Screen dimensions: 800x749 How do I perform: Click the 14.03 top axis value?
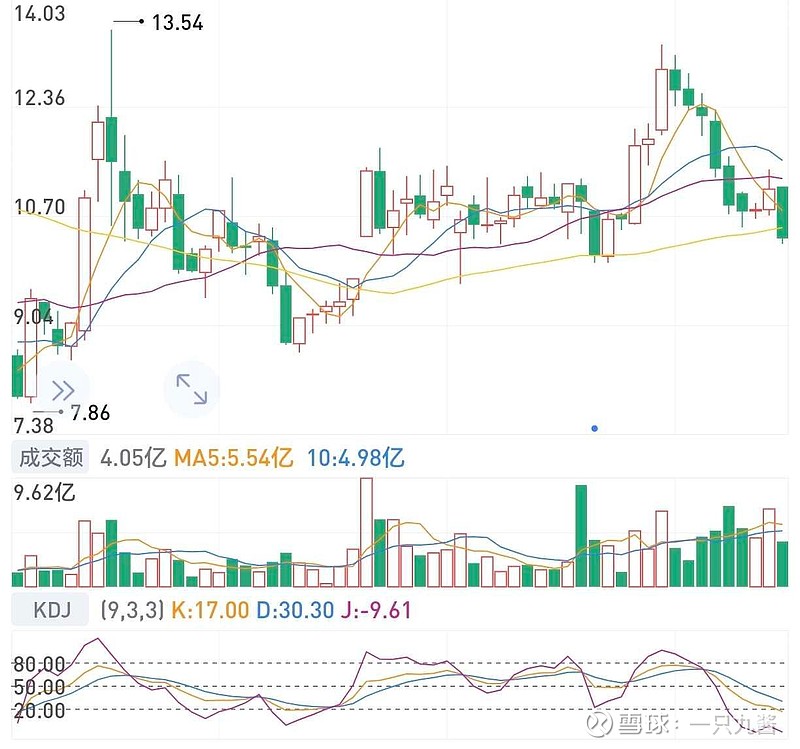(40, 13)
